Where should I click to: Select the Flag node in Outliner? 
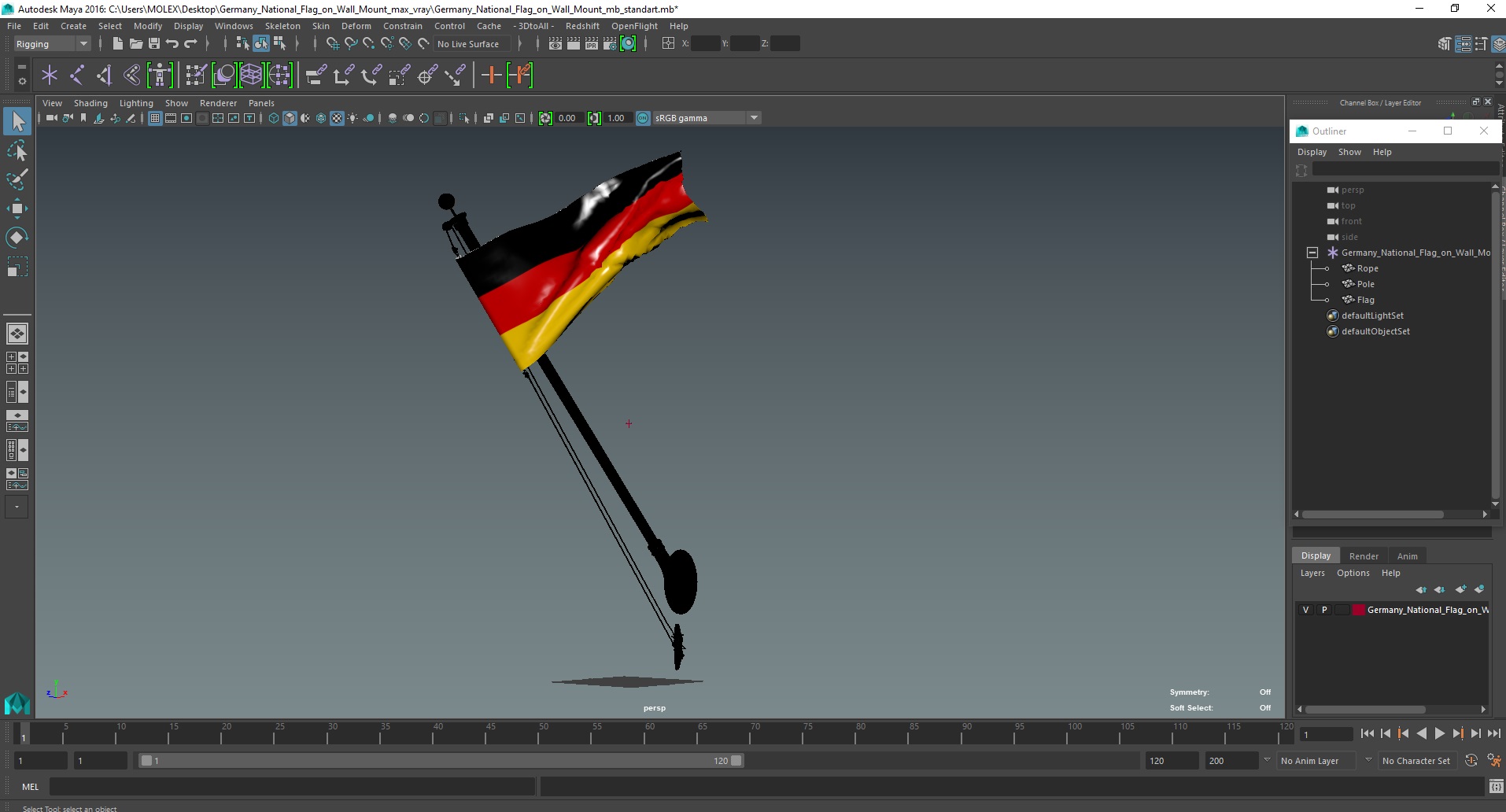pyautogui.click(x=1365, y=300)
